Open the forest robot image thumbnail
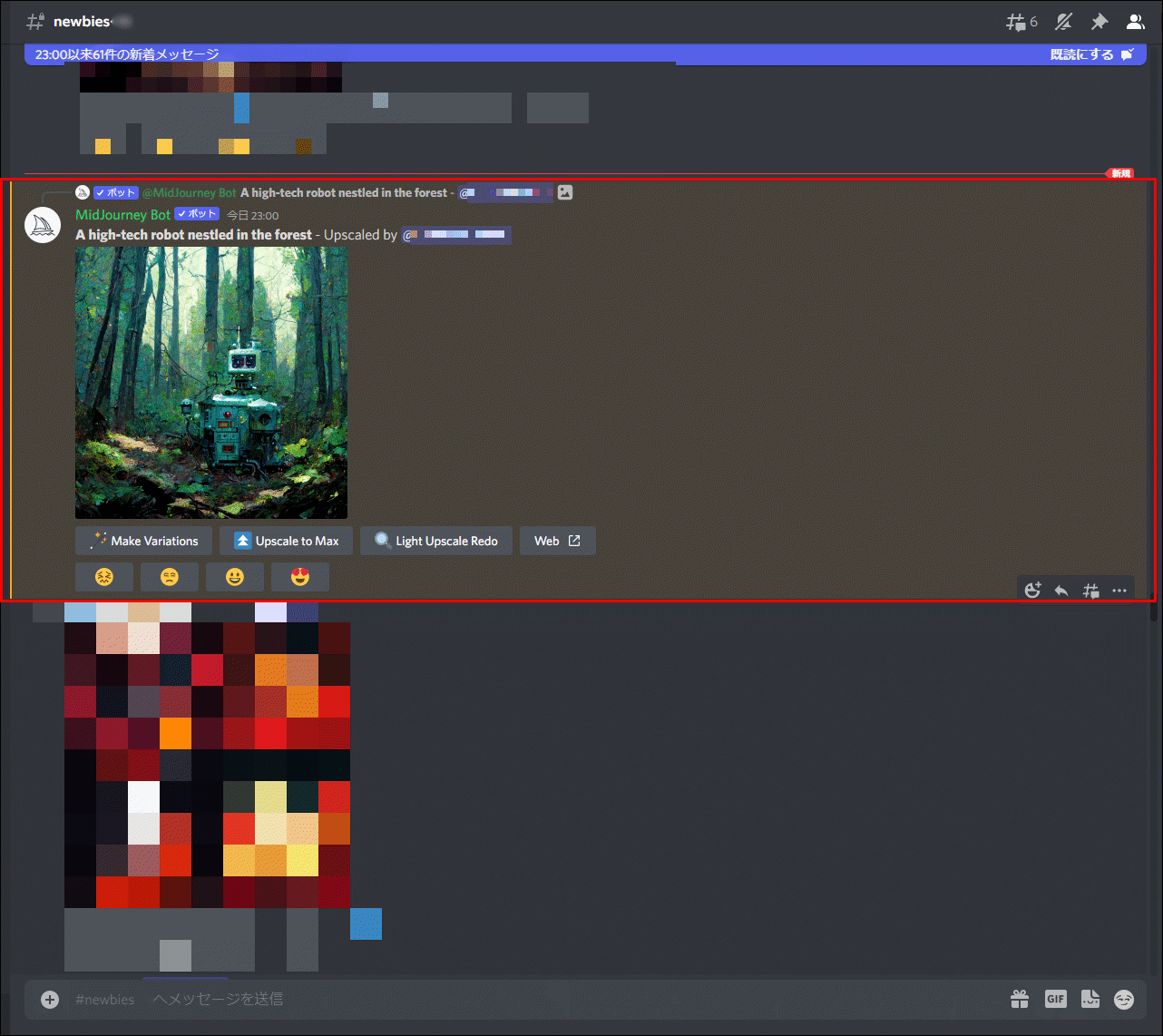Viewport: 1163px width, 1036px height. tap(211, 383)
